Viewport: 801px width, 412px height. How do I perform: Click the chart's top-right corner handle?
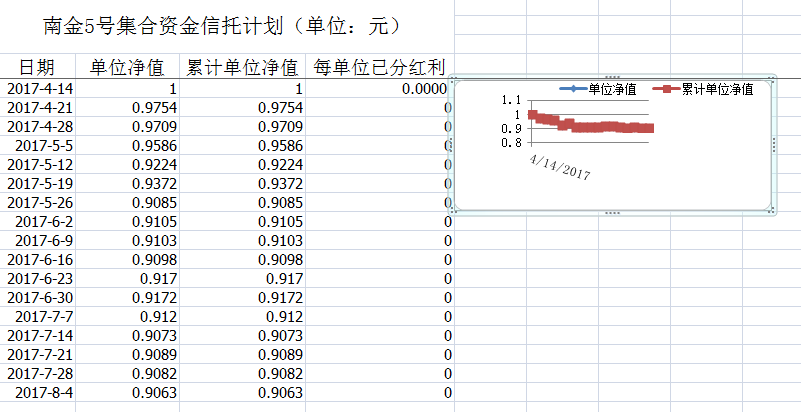[x=774, y=79]
